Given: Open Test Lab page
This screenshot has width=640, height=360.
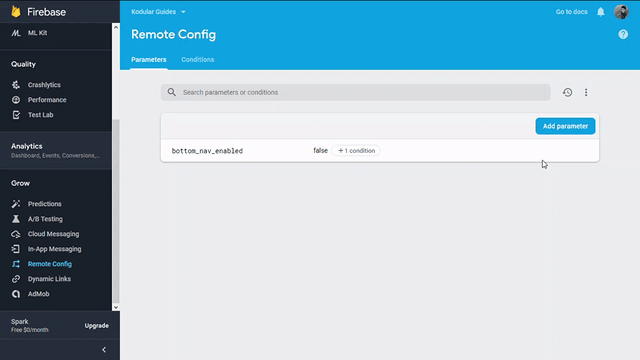Looking at the screenshot, I should coord(40,115).
